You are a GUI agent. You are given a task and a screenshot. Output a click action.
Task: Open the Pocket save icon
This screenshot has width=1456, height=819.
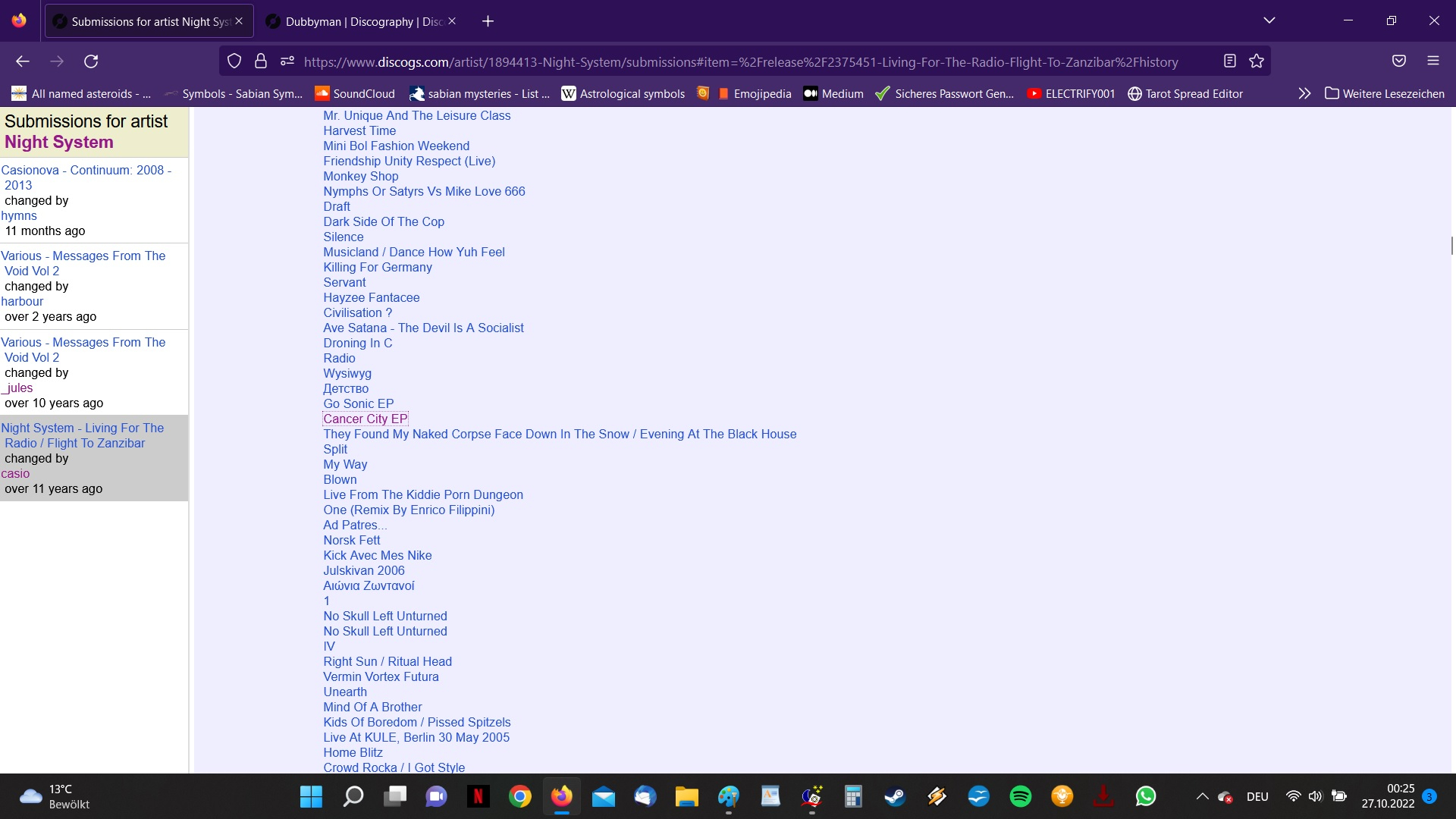(1399, 61)
